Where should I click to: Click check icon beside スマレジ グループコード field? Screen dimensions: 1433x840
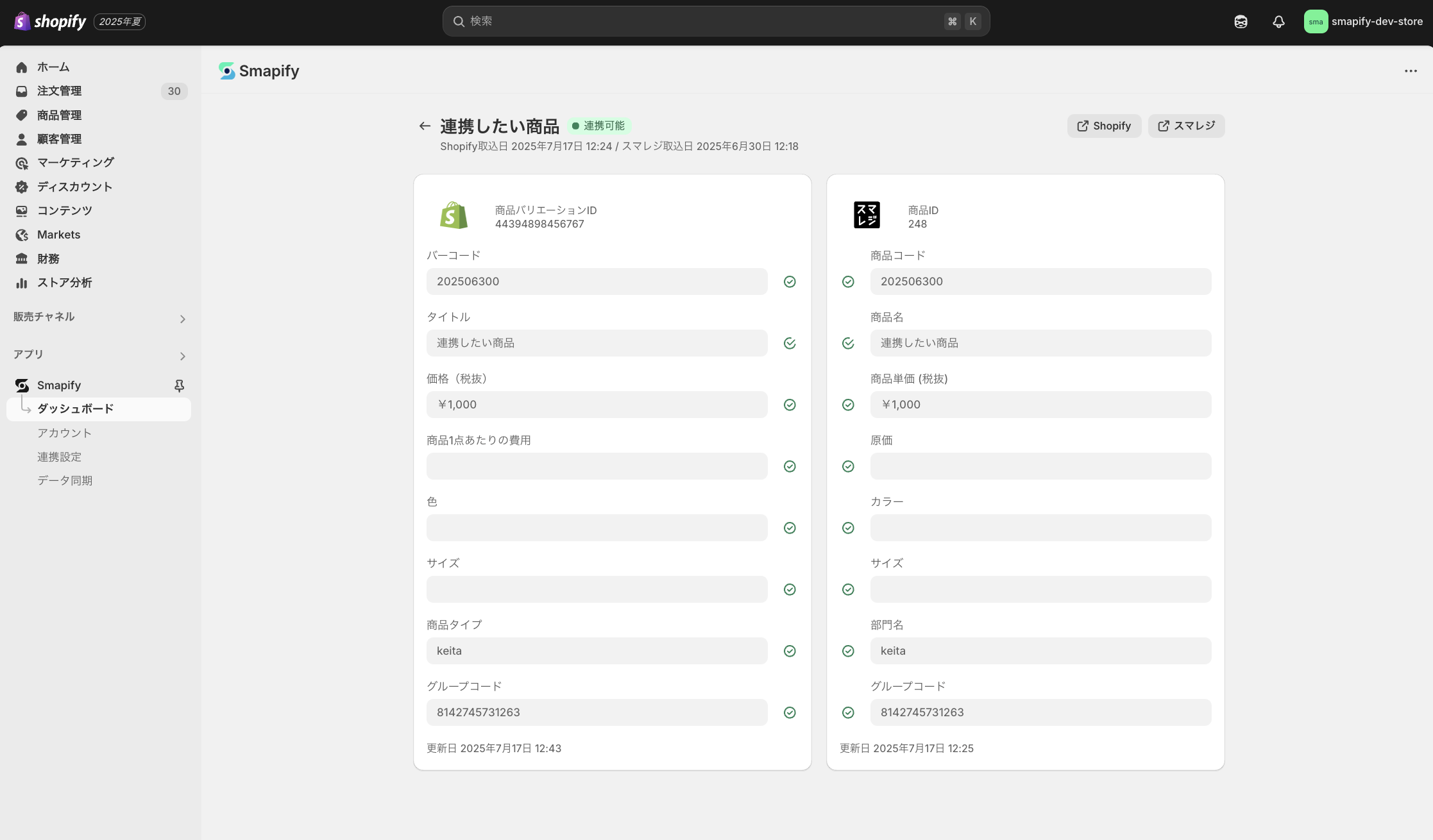point(848,712)
